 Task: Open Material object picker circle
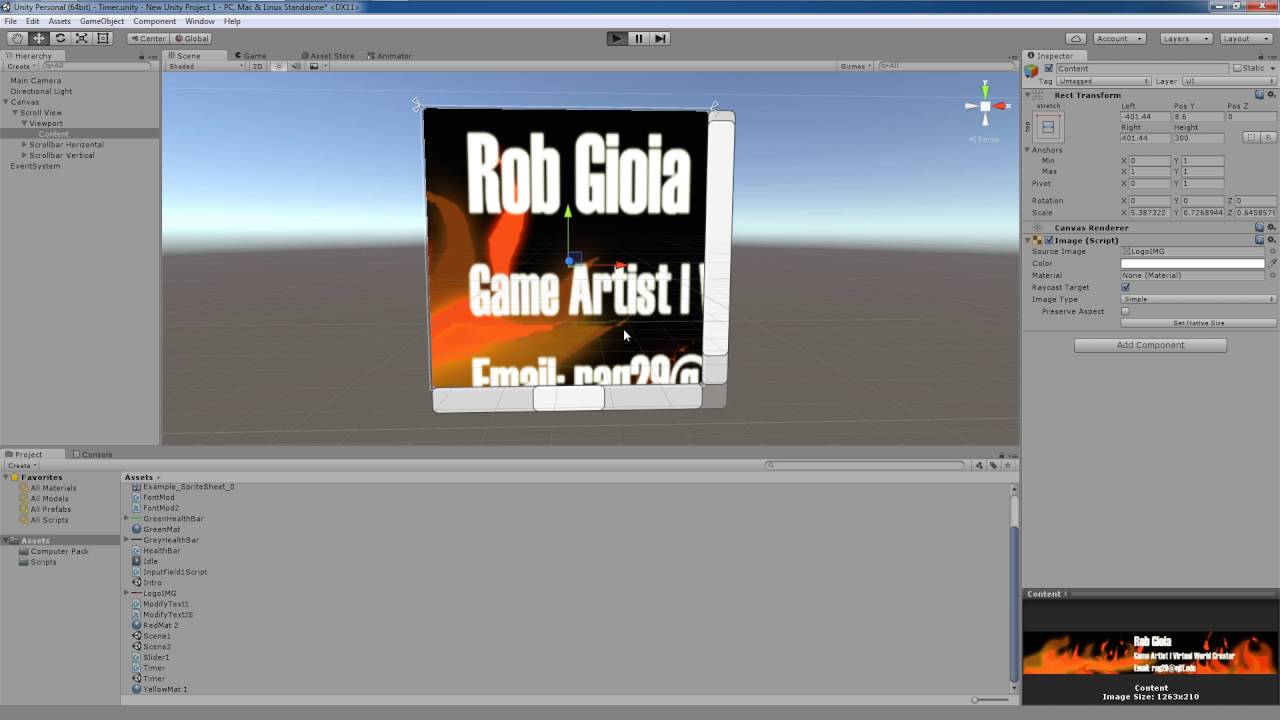coord(1272,275)
